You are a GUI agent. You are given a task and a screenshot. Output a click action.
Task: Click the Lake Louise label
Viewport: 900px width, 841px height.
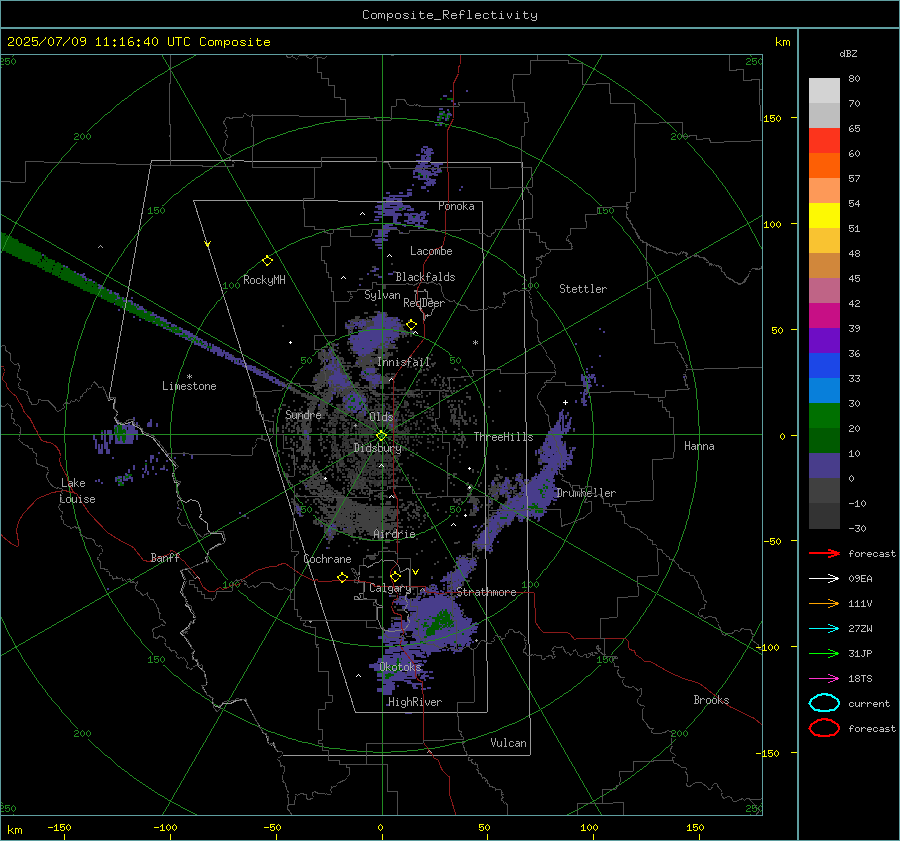78,491
